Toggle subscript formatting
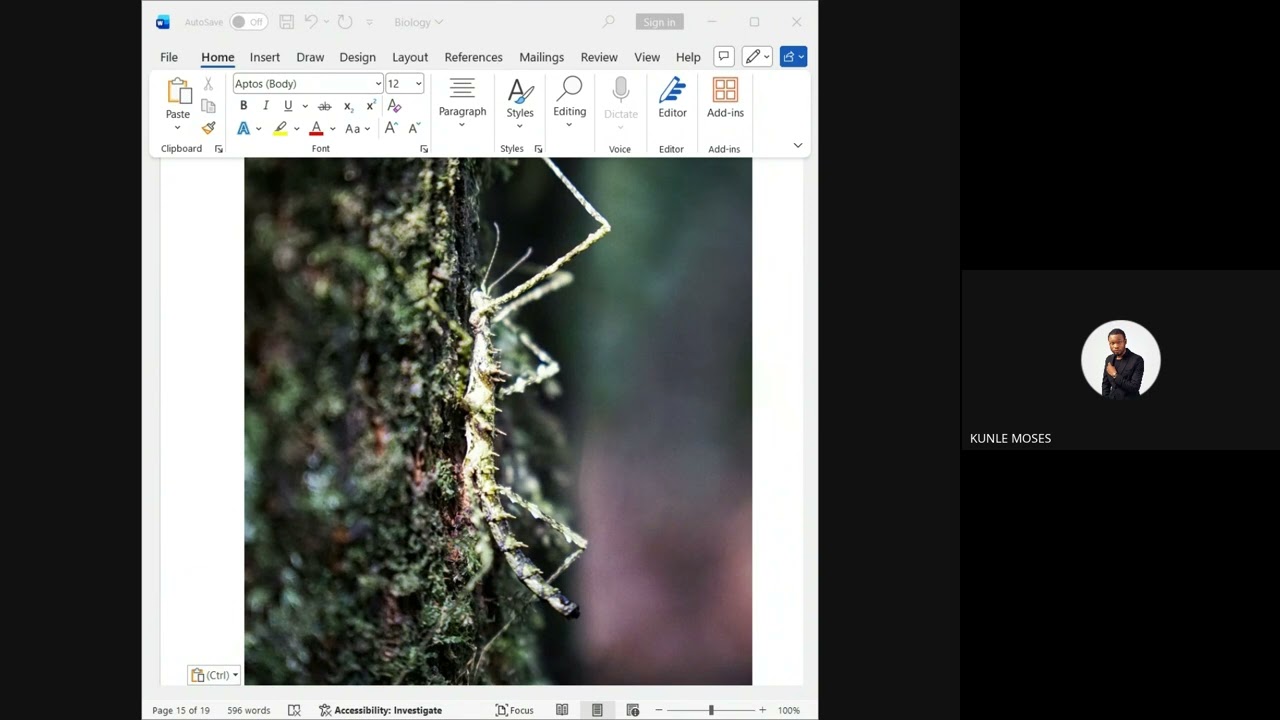Viewport: 1280px width, 720px height. click(348, 106)
